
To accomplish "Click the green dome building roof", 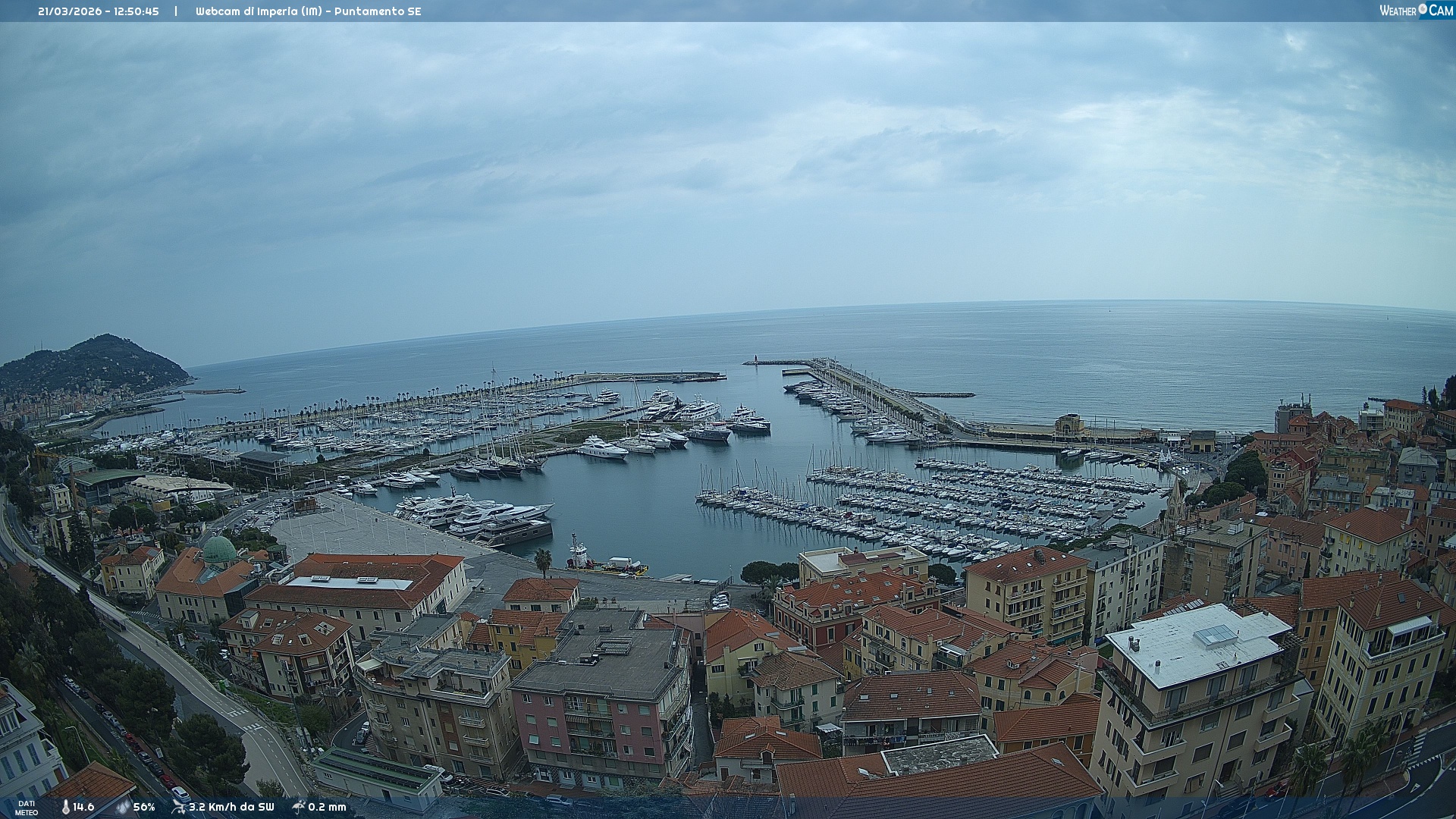I will pyautogui.click(x=220, y=549).
